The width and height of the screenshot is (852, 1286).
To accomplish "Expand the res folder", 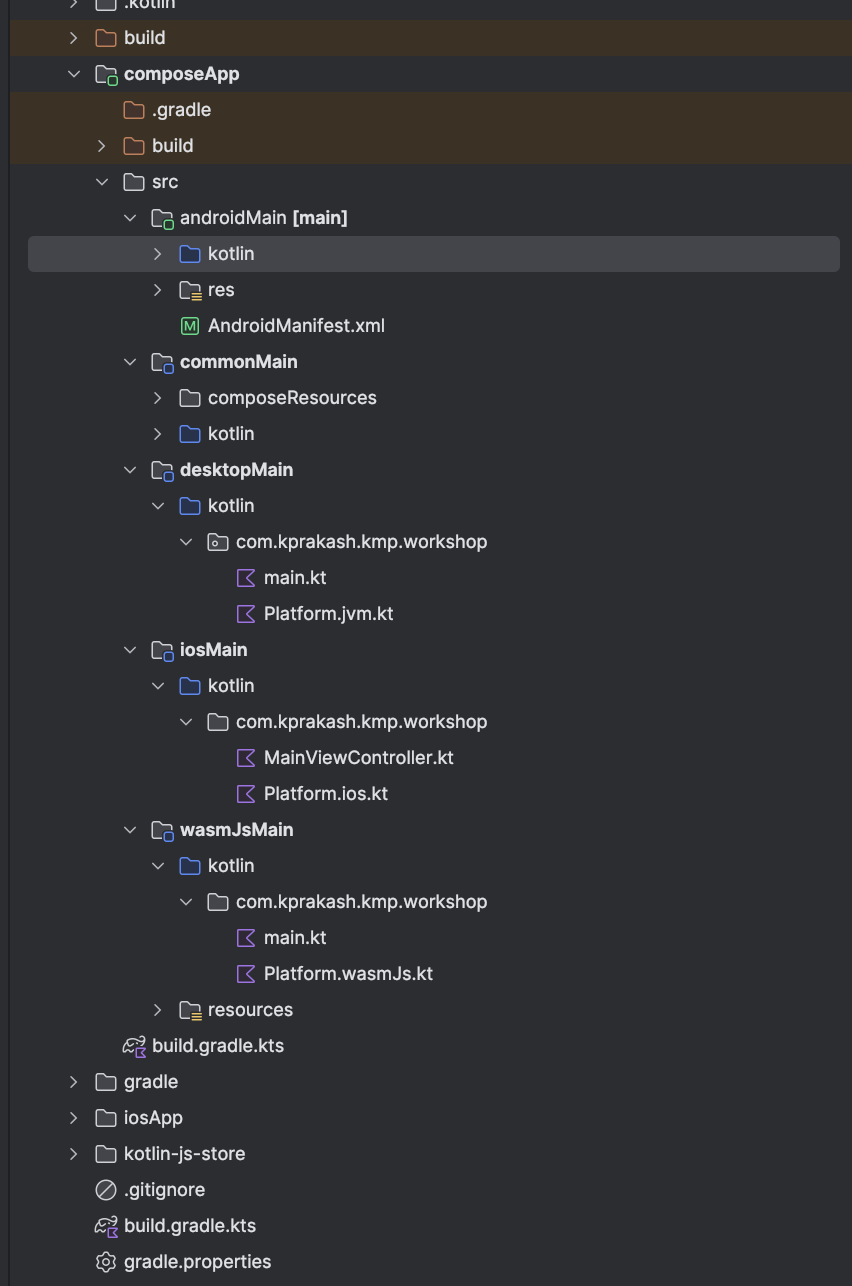I will pyautogui.click(x=158, y=290).
